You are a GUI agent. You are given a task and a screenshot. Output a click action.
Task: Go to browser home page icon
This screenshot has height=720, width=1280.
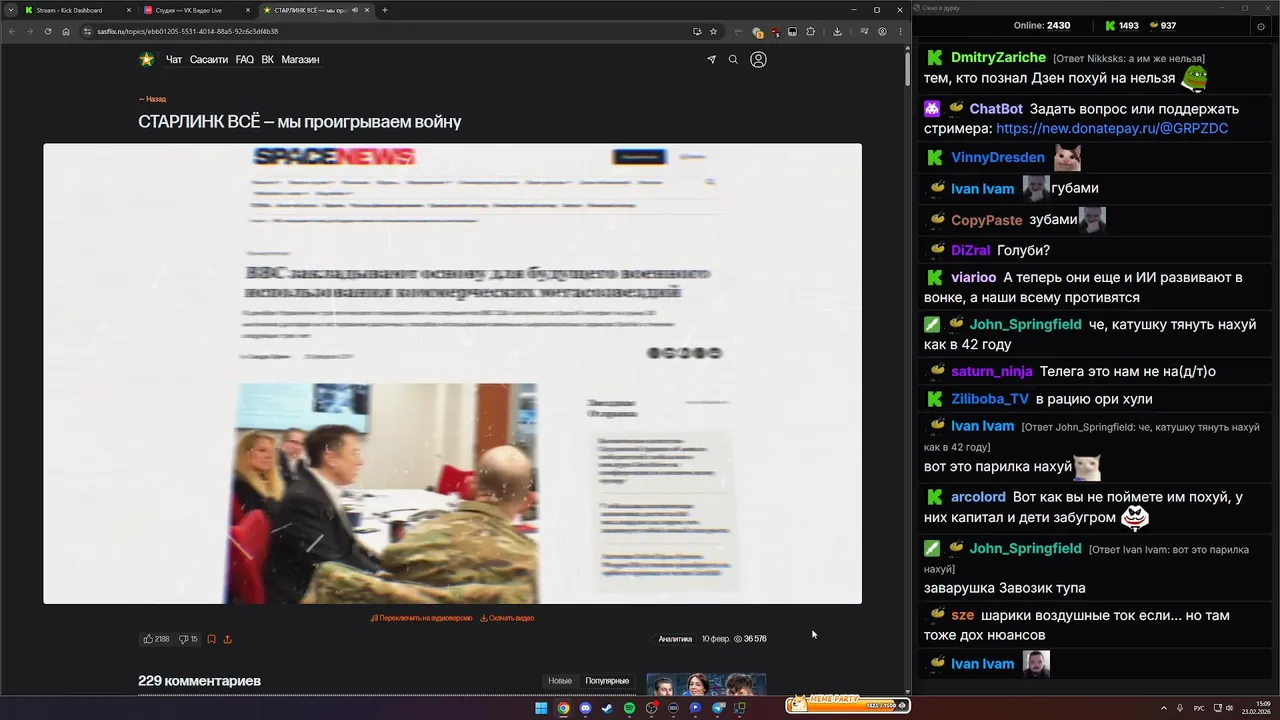coord(66,31)
